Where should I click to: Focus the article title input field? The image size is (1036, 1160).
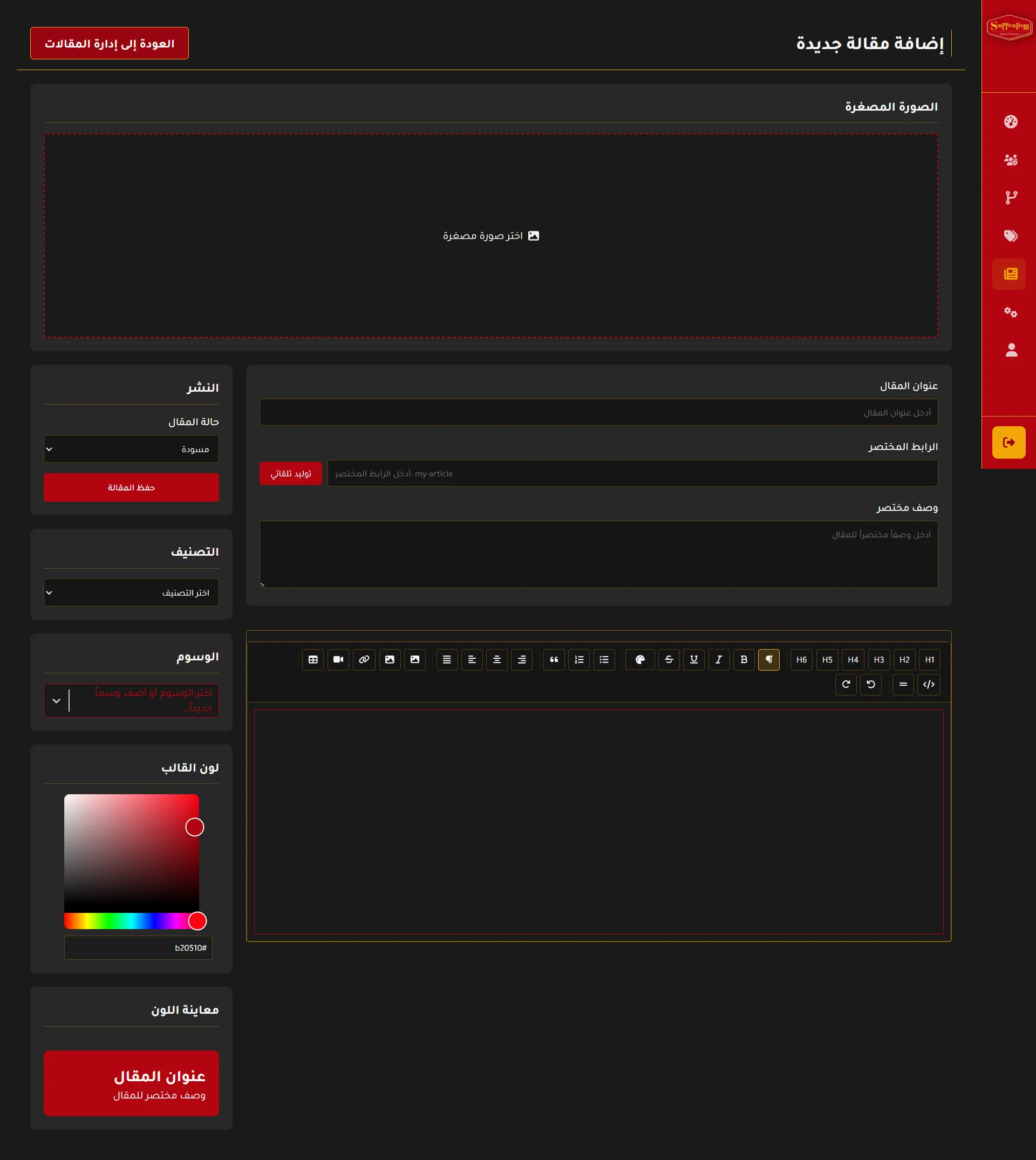point(598,412)
